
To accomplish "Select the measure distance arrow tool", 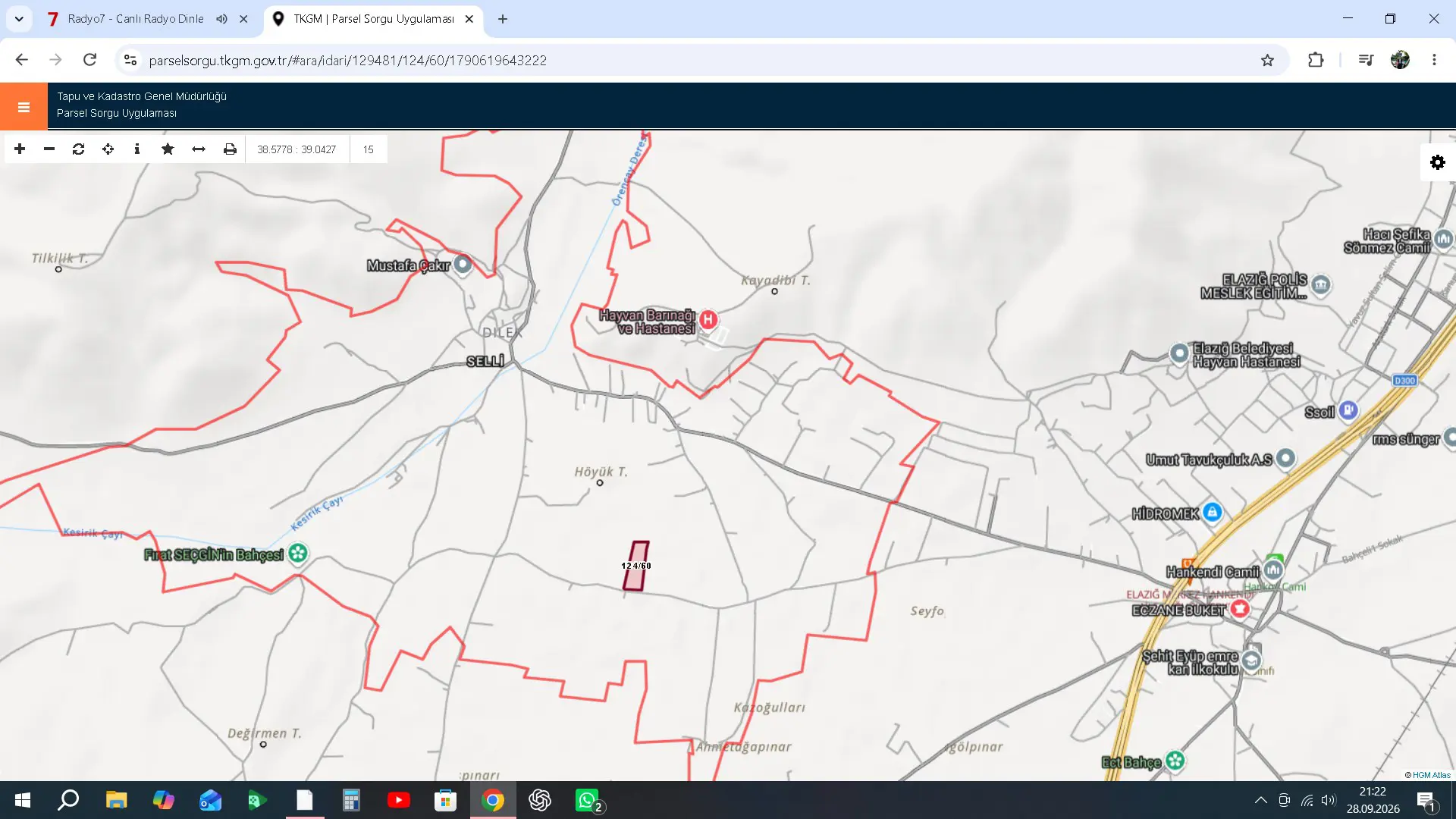I will click(x=199, y=149).
